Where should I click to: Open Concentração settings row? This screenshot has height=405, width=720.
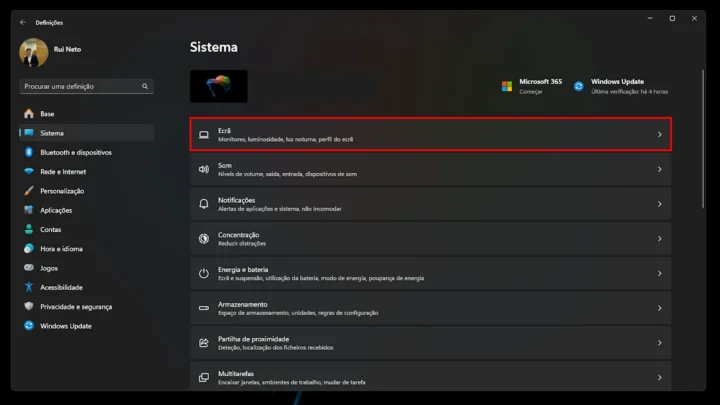coord(430,238)
